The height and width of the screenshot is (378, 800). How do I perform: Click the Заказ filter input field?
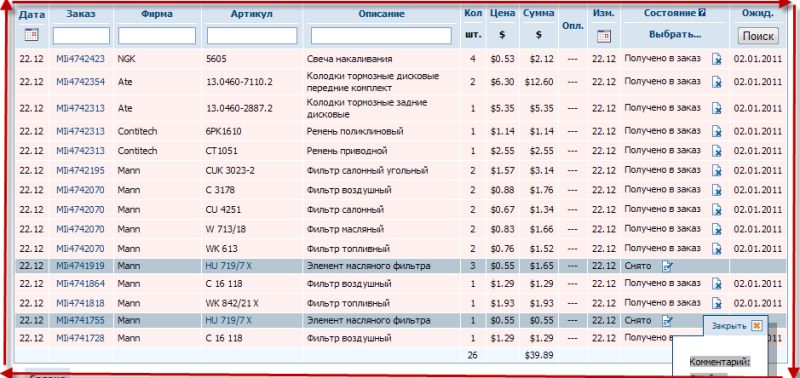[82, 36]
